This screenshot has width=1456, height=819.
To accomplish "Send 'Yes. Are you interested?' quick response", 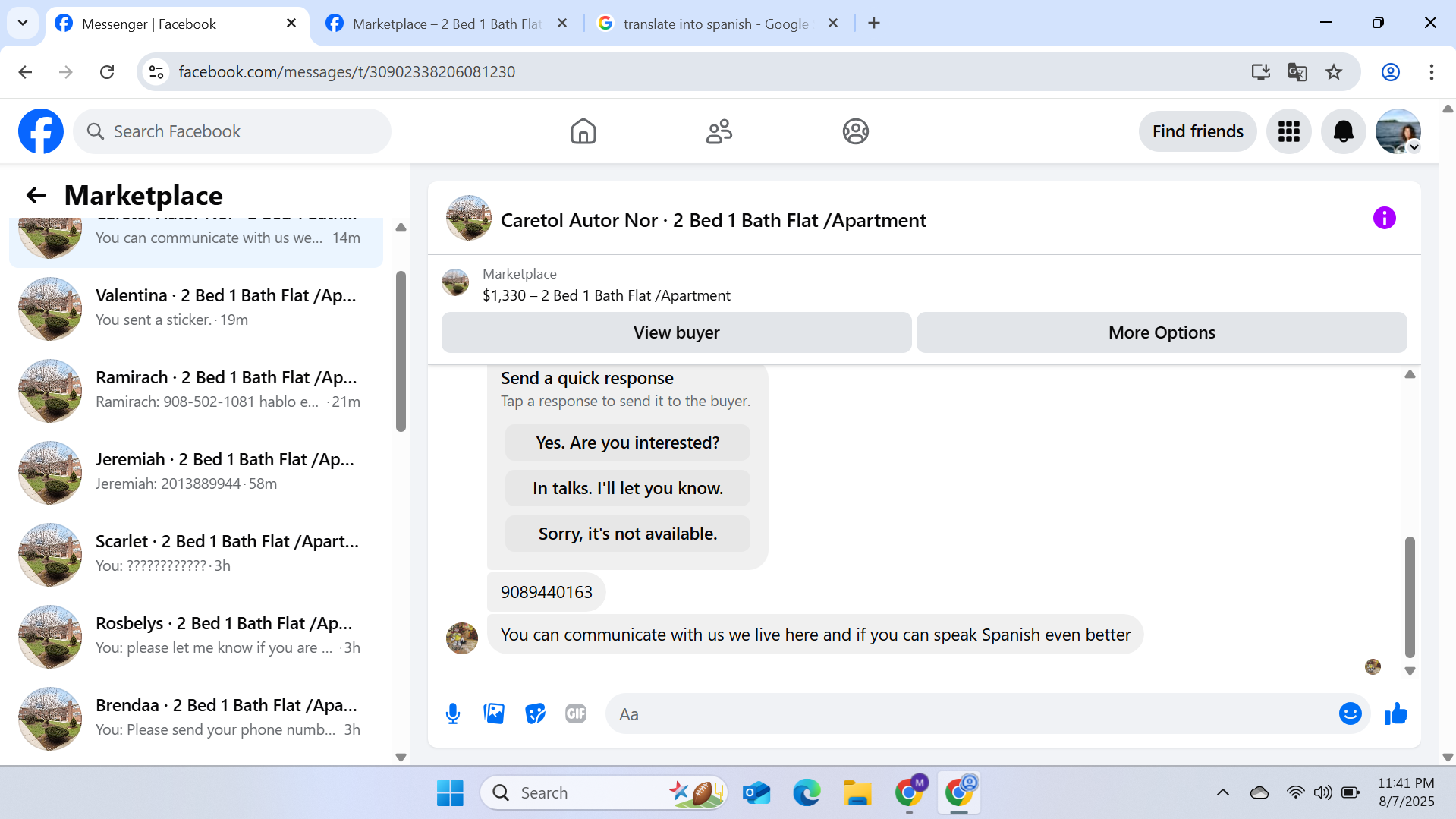I will [x=627, y=443].
